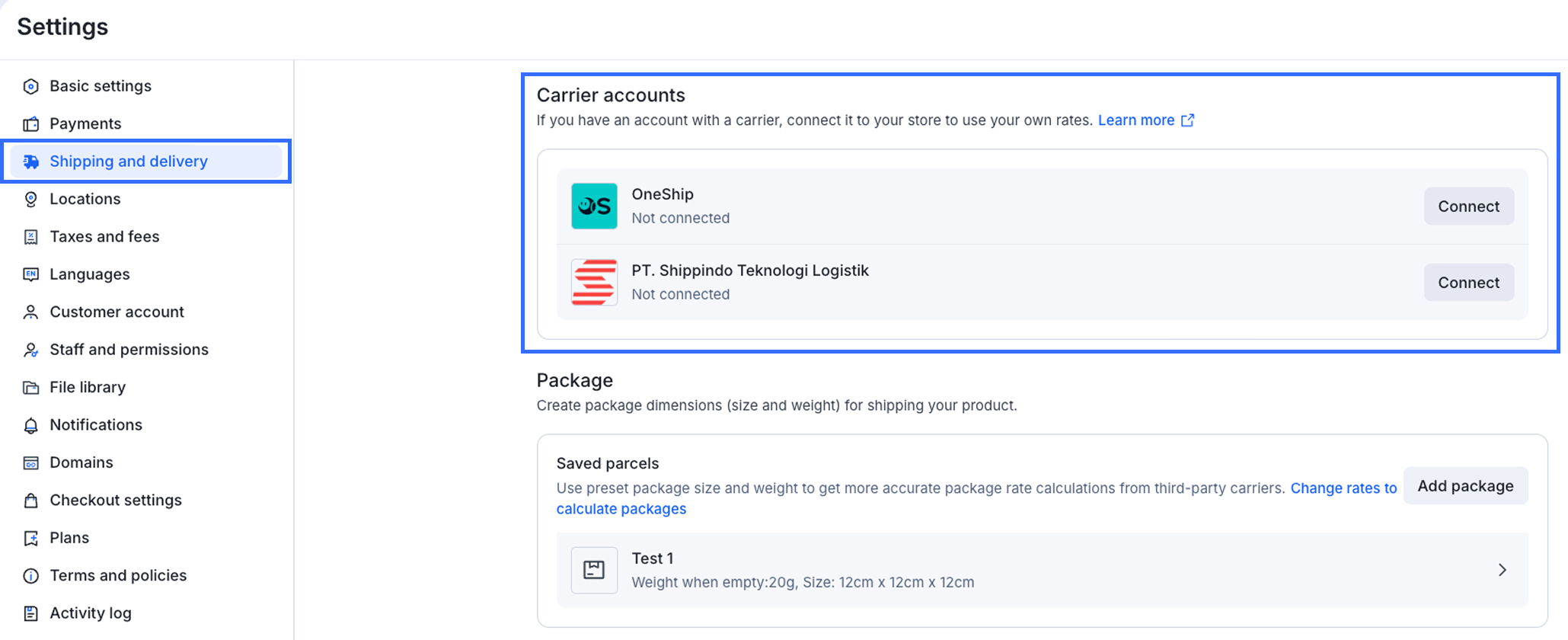The height and width of the screenshot is (640, 1568).
Task: Open the Learn more link
Action: [1135, 120]
